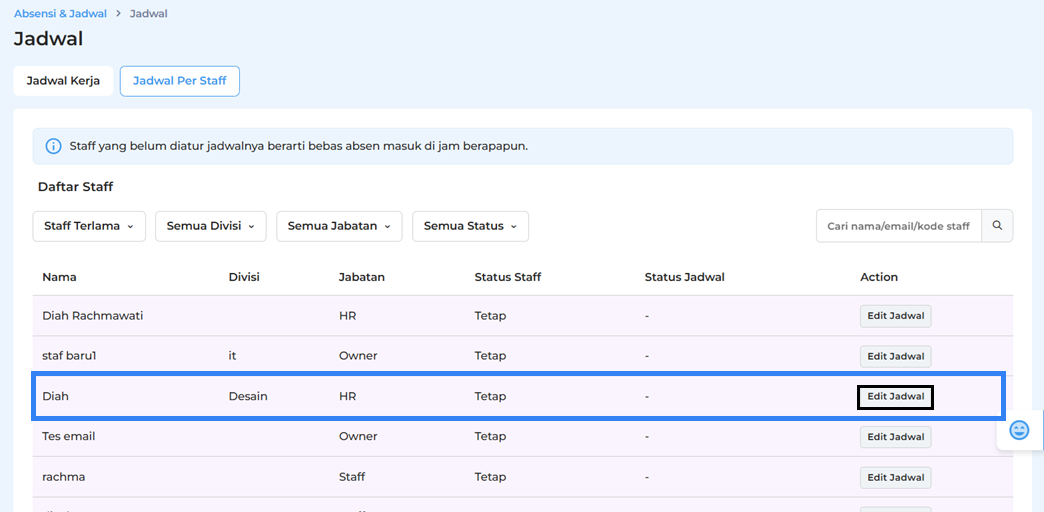This screenshot has width=1044, height=512.
Task: Expand the Semua Status filter dropdown
Action: pyautogui.click(x=470, y=226)
